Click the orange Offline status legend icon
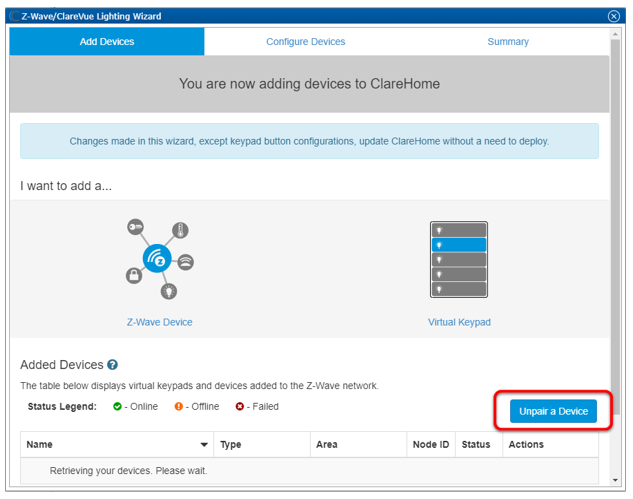Screen dimensions: 633x499 pyautogui.click(x=178, y=407)
